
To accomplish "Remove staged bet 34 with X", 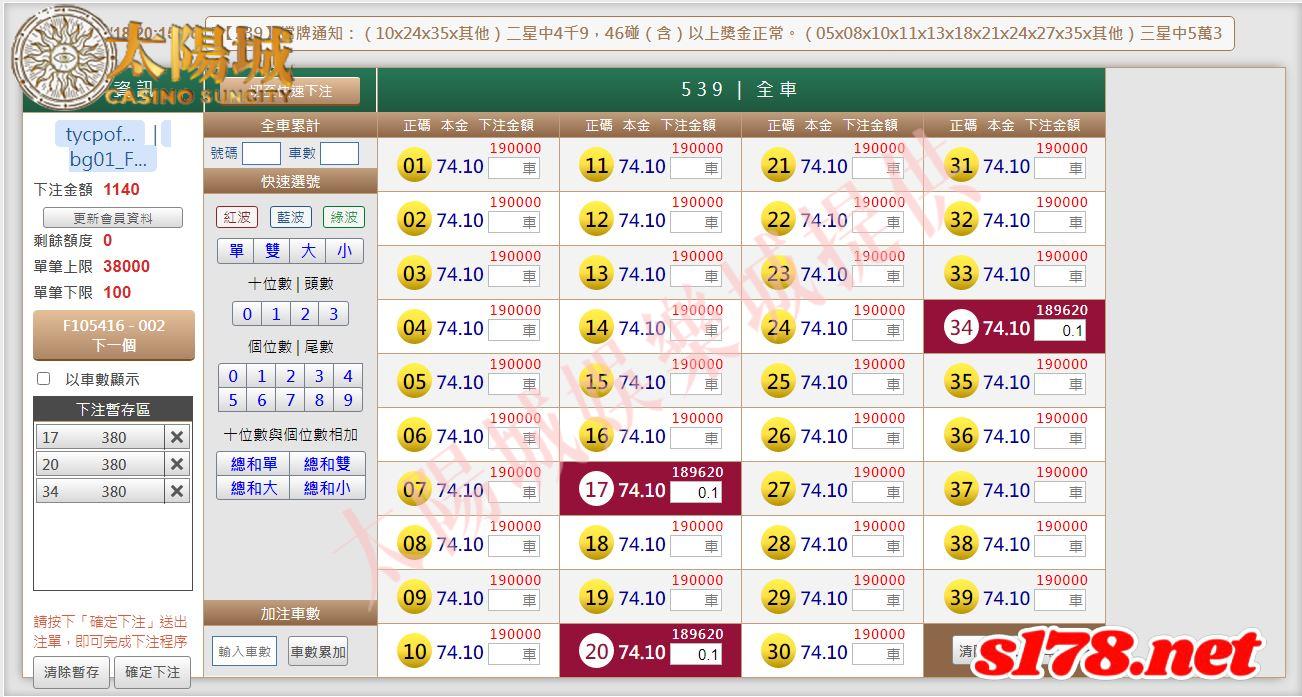I will [x=177, y=491].
